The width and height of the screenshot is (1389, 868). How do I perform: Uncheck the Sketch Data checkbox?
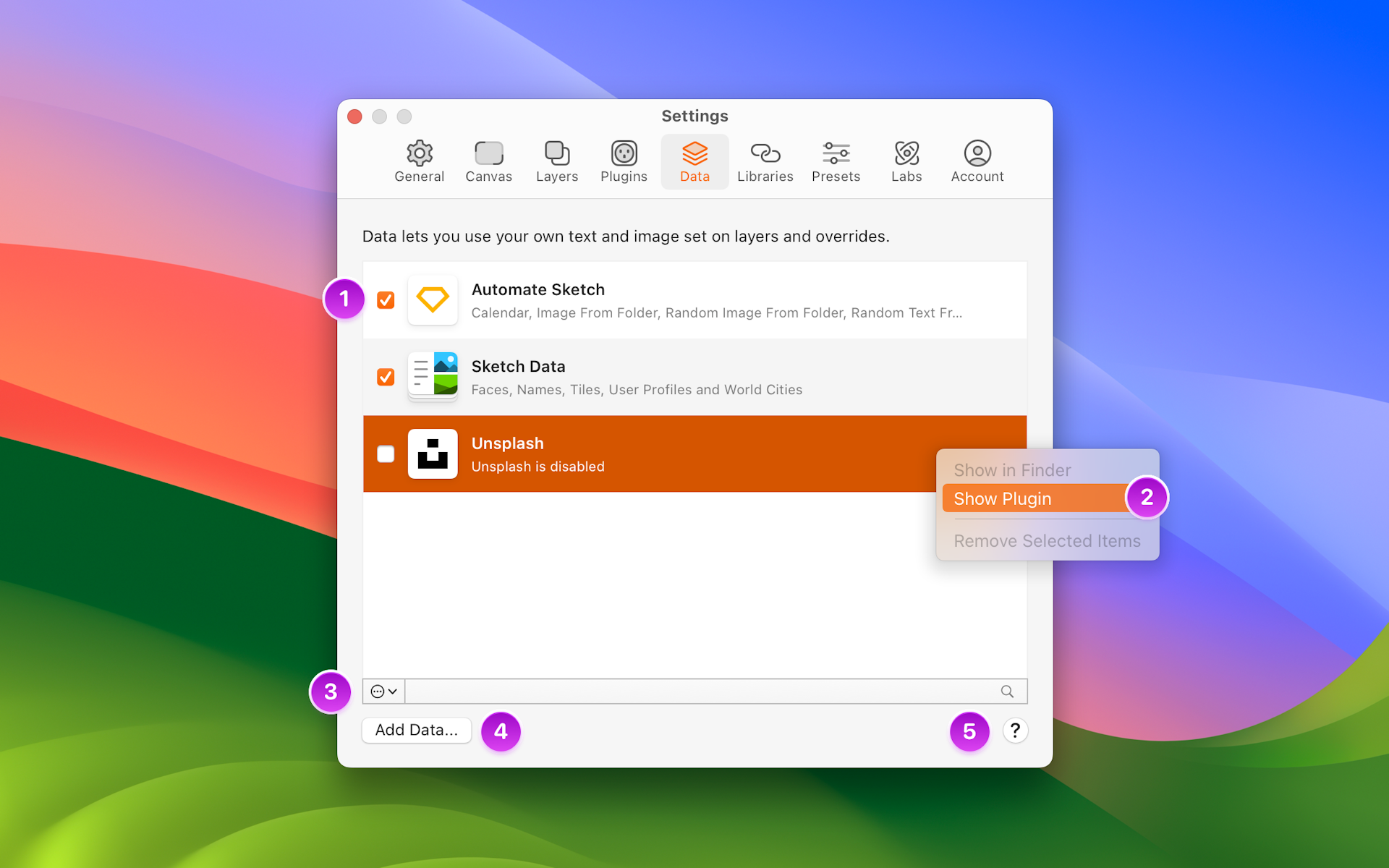(386, 376)
